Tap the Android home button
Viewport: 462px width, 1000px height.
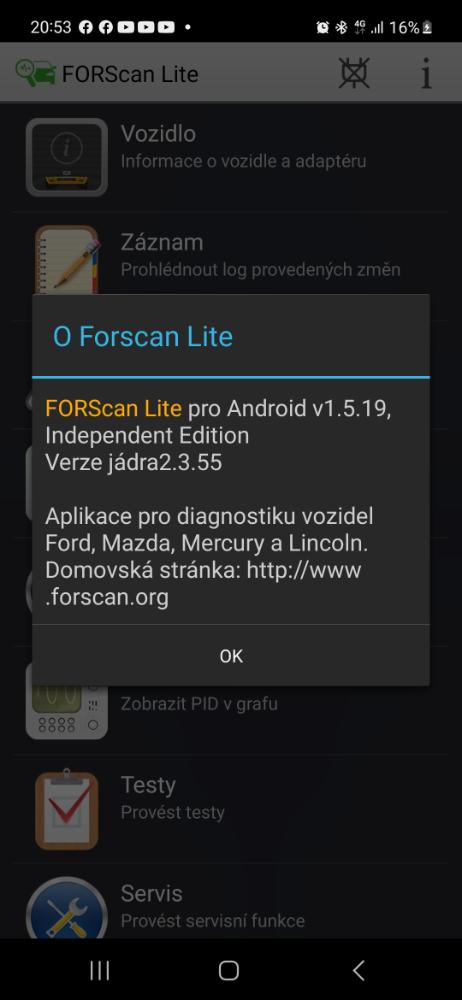click(x=228, y=971)
